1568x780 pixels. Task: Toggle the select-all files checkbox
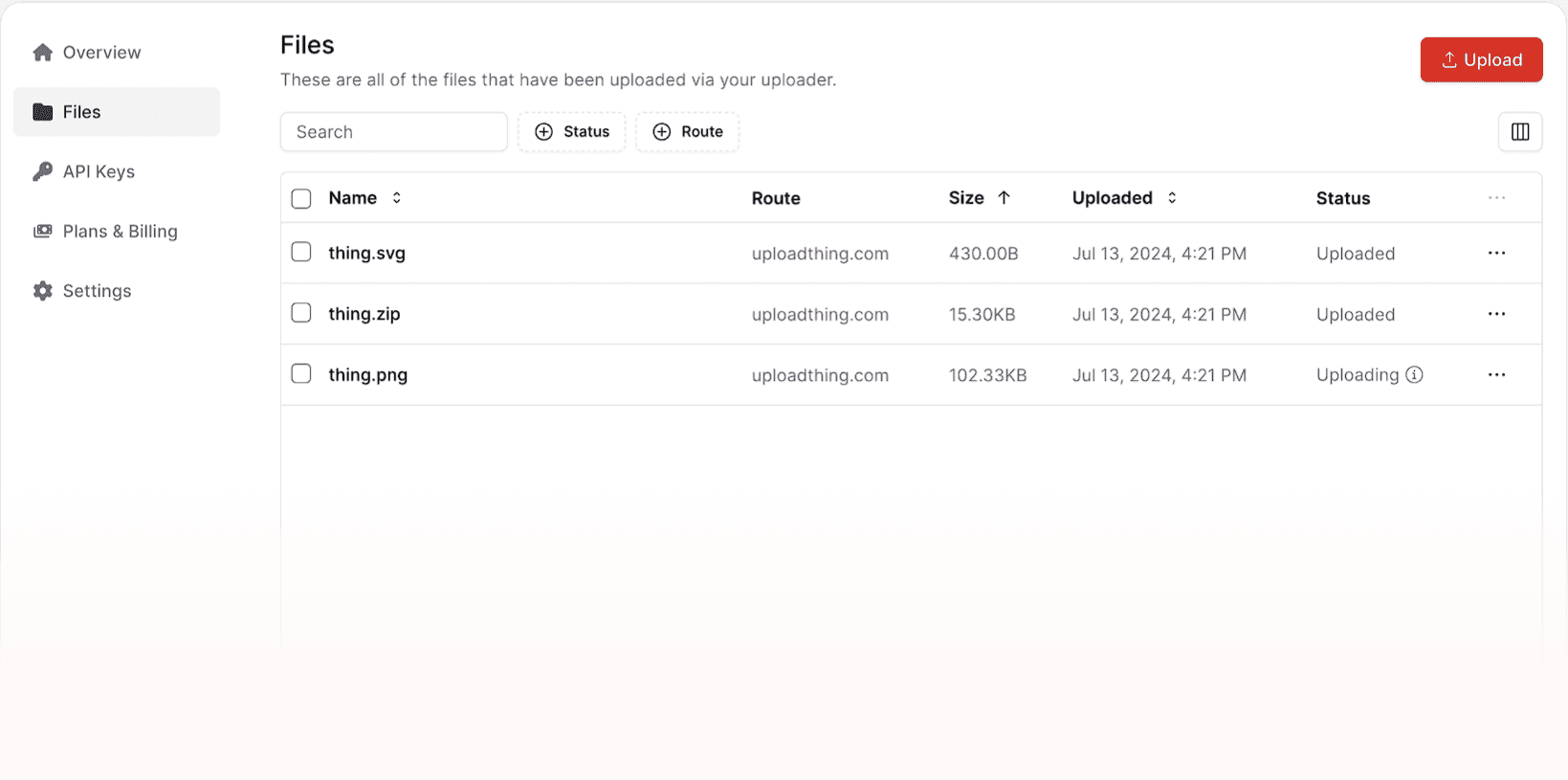point(301,198)
